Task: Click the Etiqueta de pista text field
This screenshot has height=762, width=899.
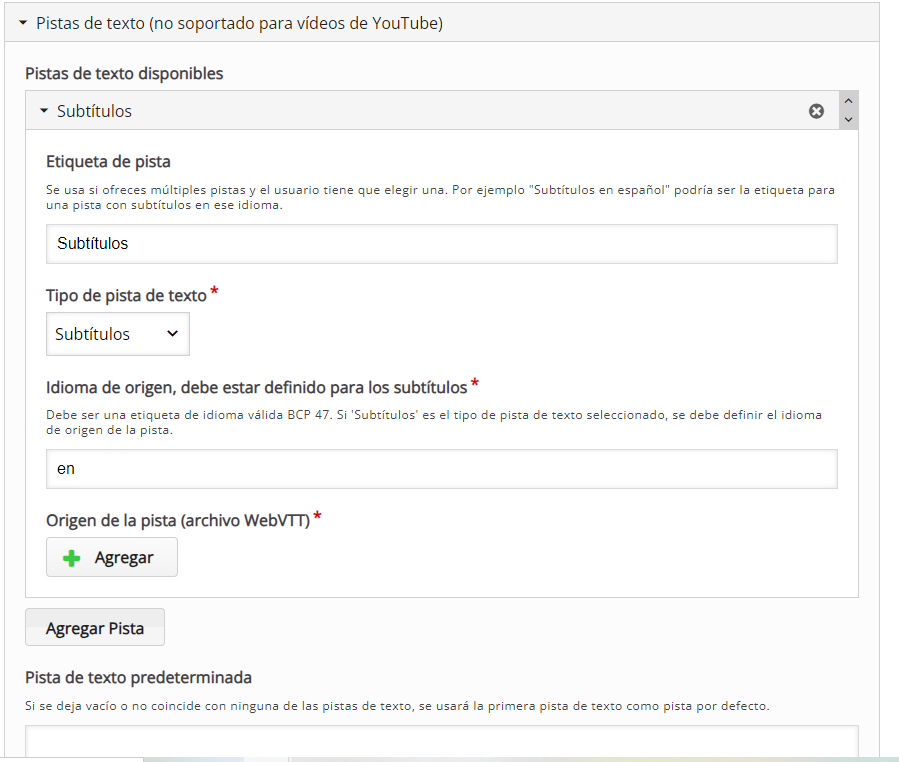Action: click(441, 244)
